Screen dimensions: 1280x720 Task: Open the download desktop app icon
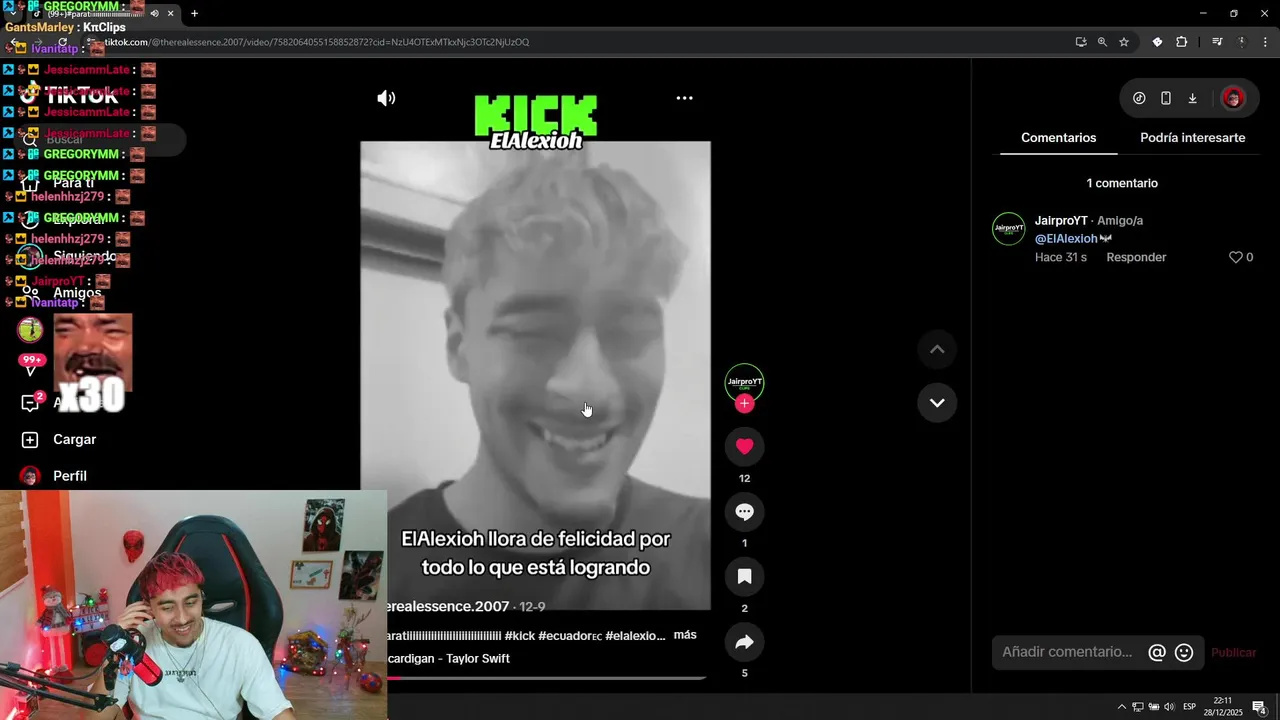pyautogui.click(x=1192, y=98)
